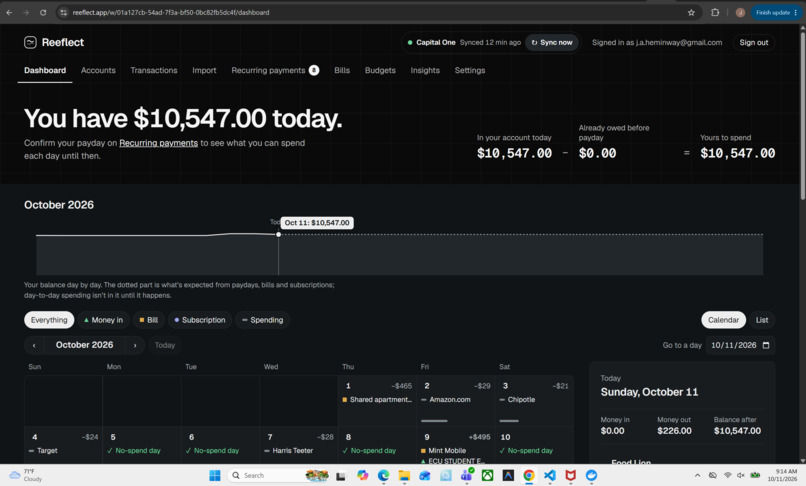Open the Accounts tab
This screenshot has width=806, height=486.
tap(98, 70)
